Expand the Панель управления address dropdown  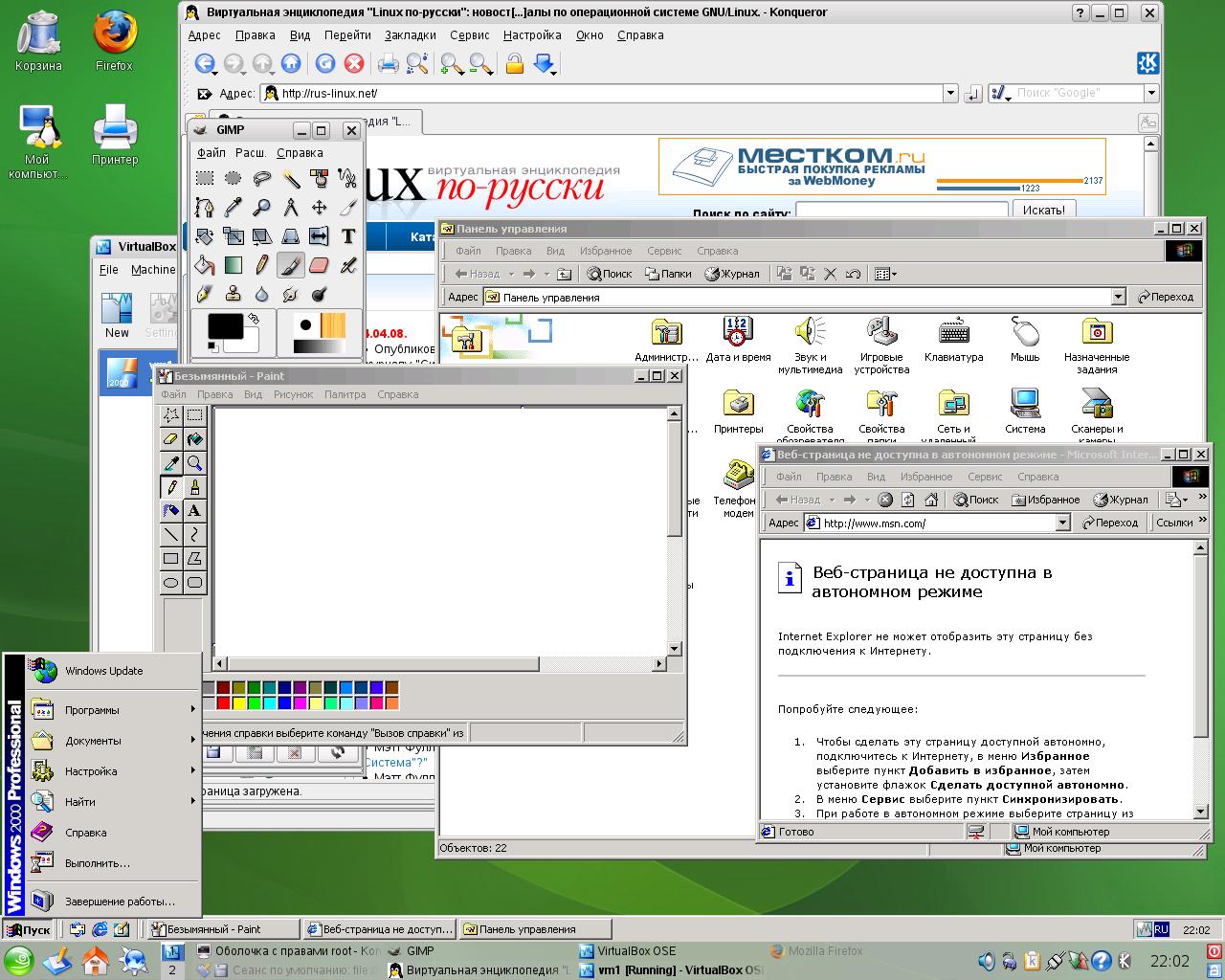click(1118, 297)
